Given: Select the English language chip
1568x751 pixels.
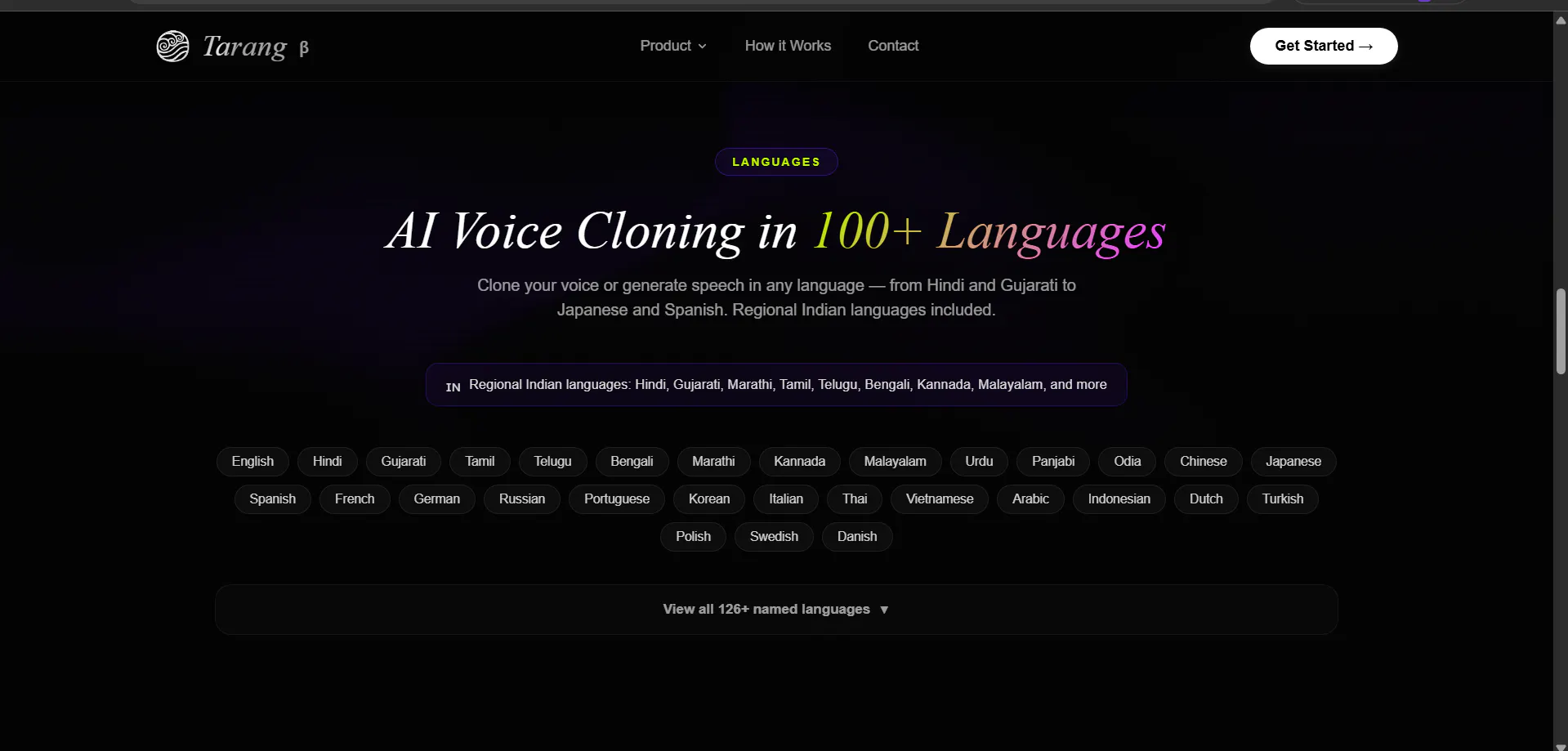Looking at the screenshot, I should [x=252, y=462].
